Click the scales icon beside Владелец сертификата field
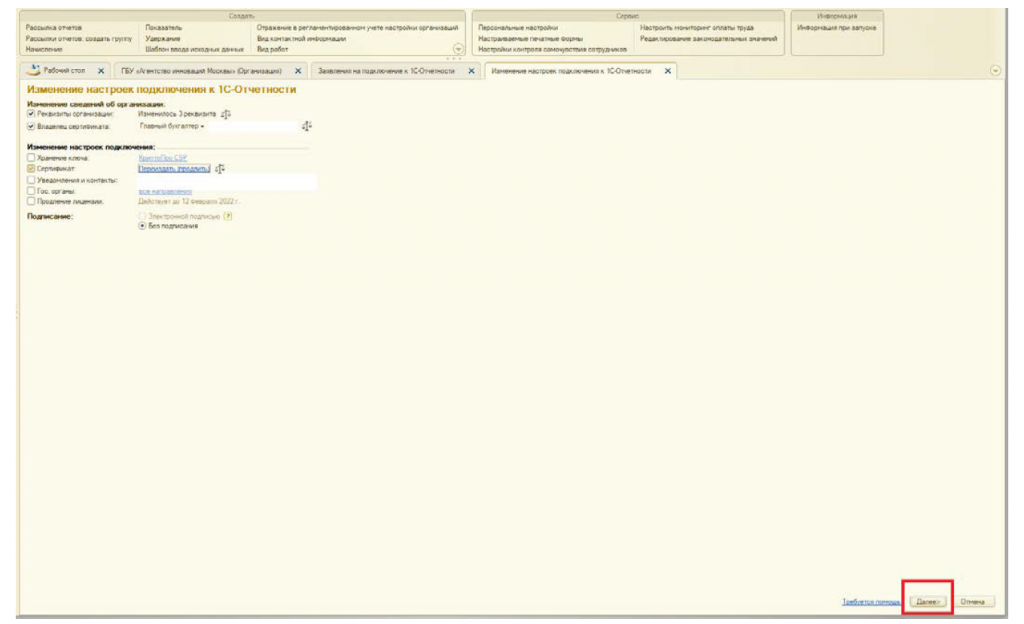Viewport: 1024px width, 624px height. coord(306,127)
